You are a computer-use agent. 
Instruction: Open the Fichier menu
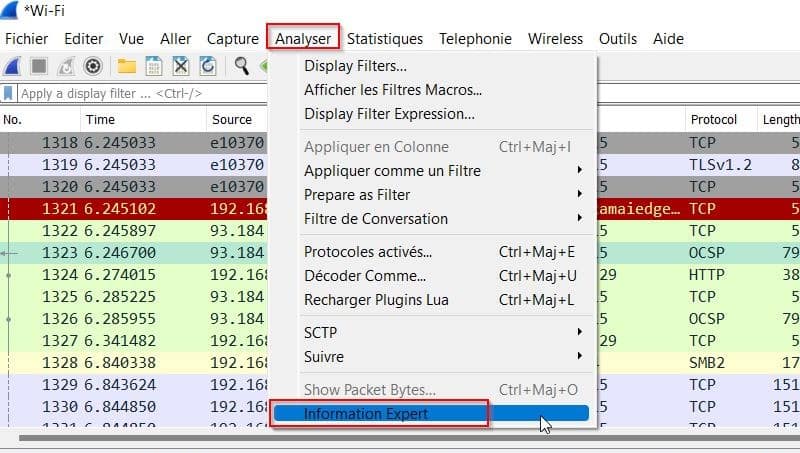click(27, 39)
